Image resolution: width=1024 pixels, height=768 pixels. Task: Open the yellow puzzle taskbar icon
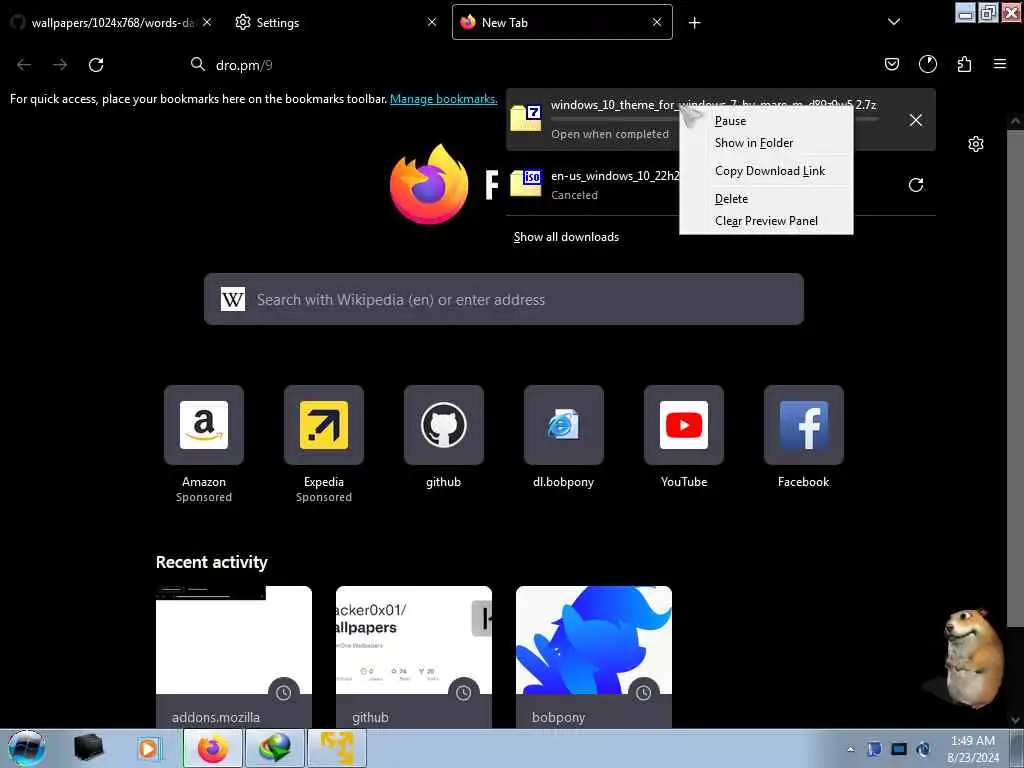click(337, 748)
